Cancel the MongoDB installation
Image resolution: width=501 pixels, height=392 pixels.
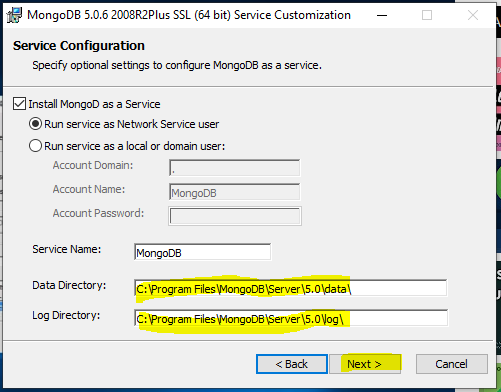click(x=452, y=364)
